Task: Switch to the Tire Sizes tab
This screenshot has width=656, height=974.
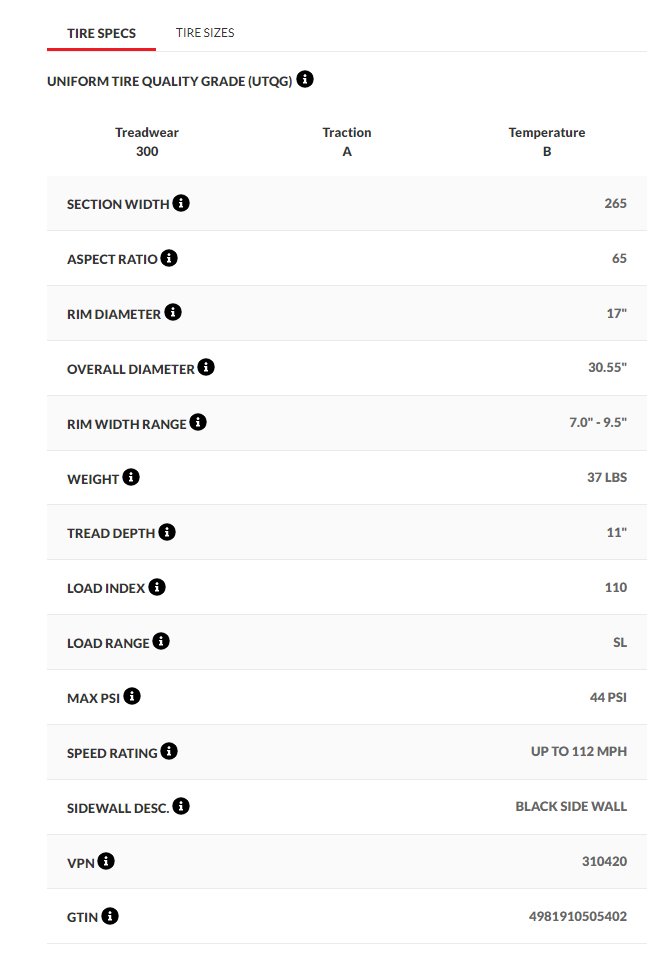Action: pyautogui.click(x=205, y=33)
